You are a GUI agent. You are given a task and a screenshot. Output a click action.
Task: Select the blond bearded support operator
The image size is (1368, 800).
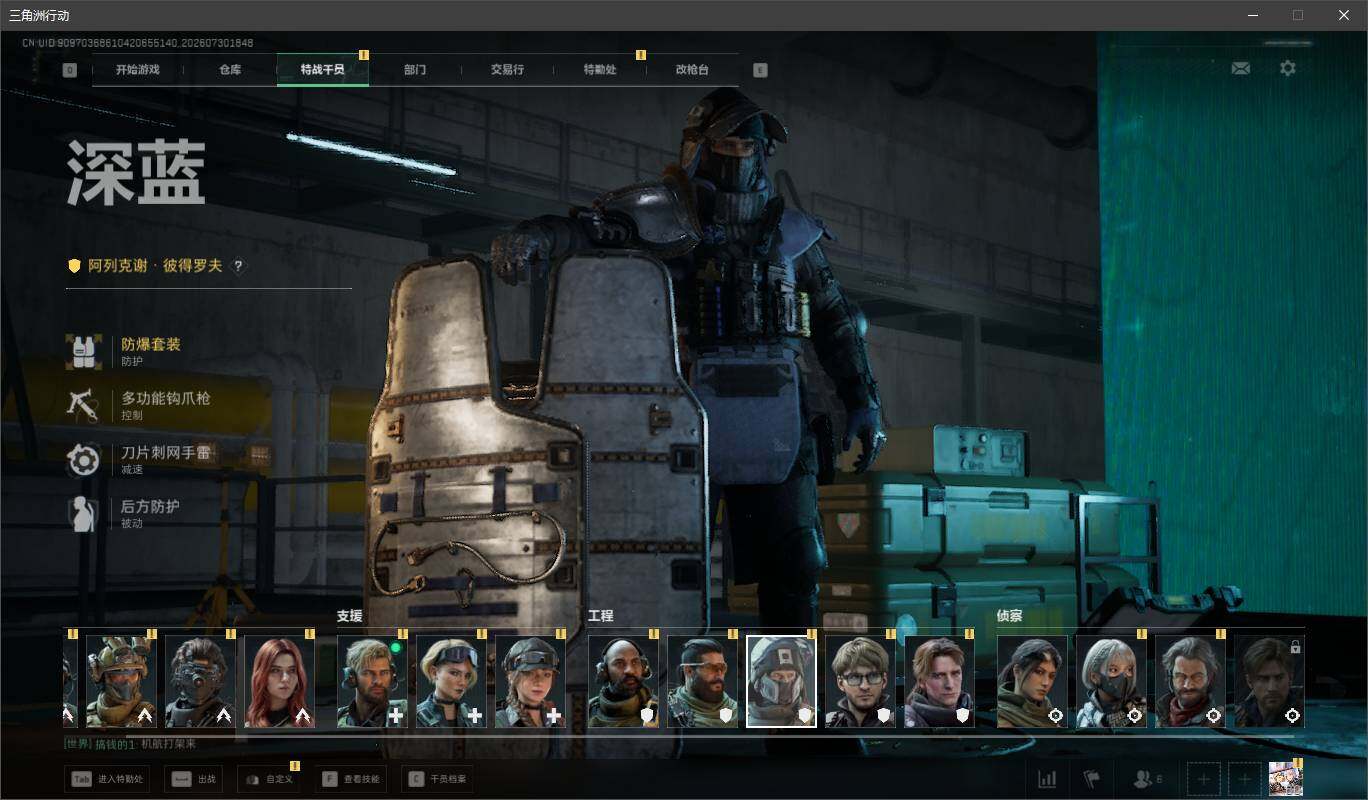(x=372, y=681)
